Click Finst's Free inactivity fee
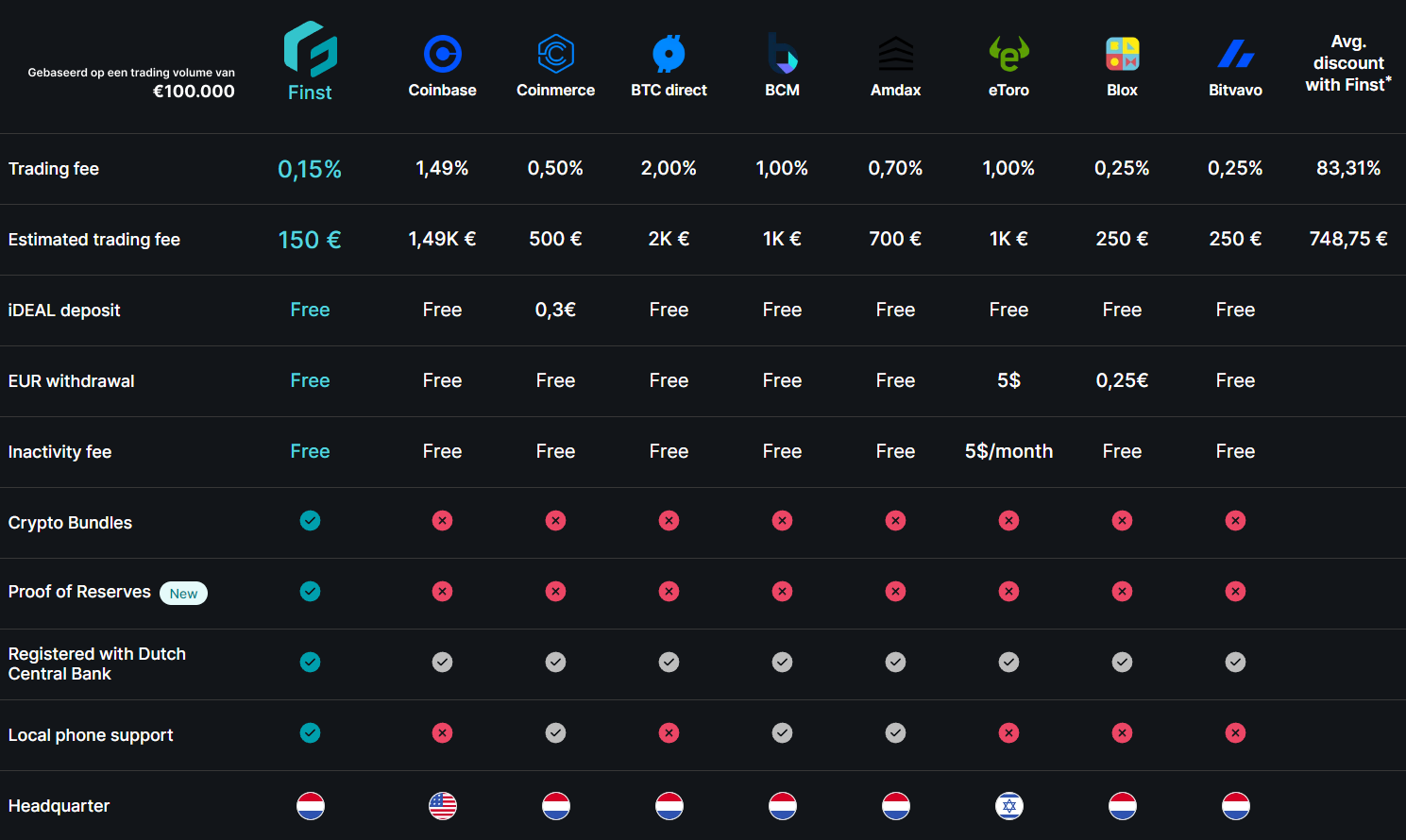 [x=310, y=451]
